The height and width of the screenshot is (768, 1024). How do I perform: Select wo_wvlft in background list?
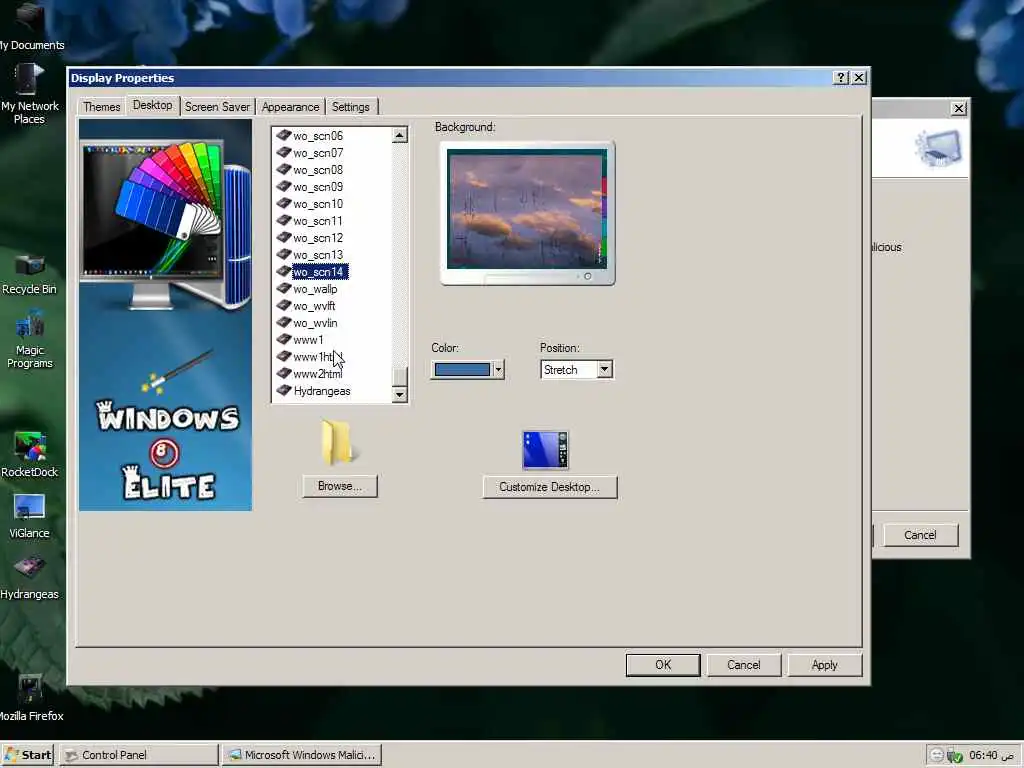click(313, 306)
